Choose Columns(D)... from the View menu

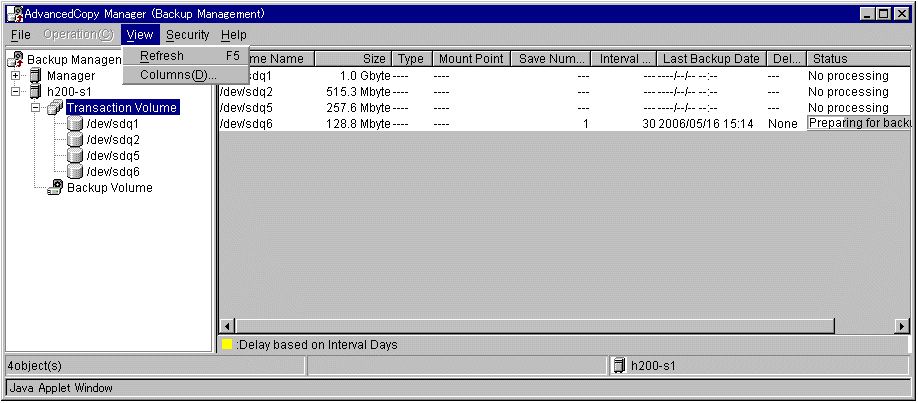coord(186,75)
